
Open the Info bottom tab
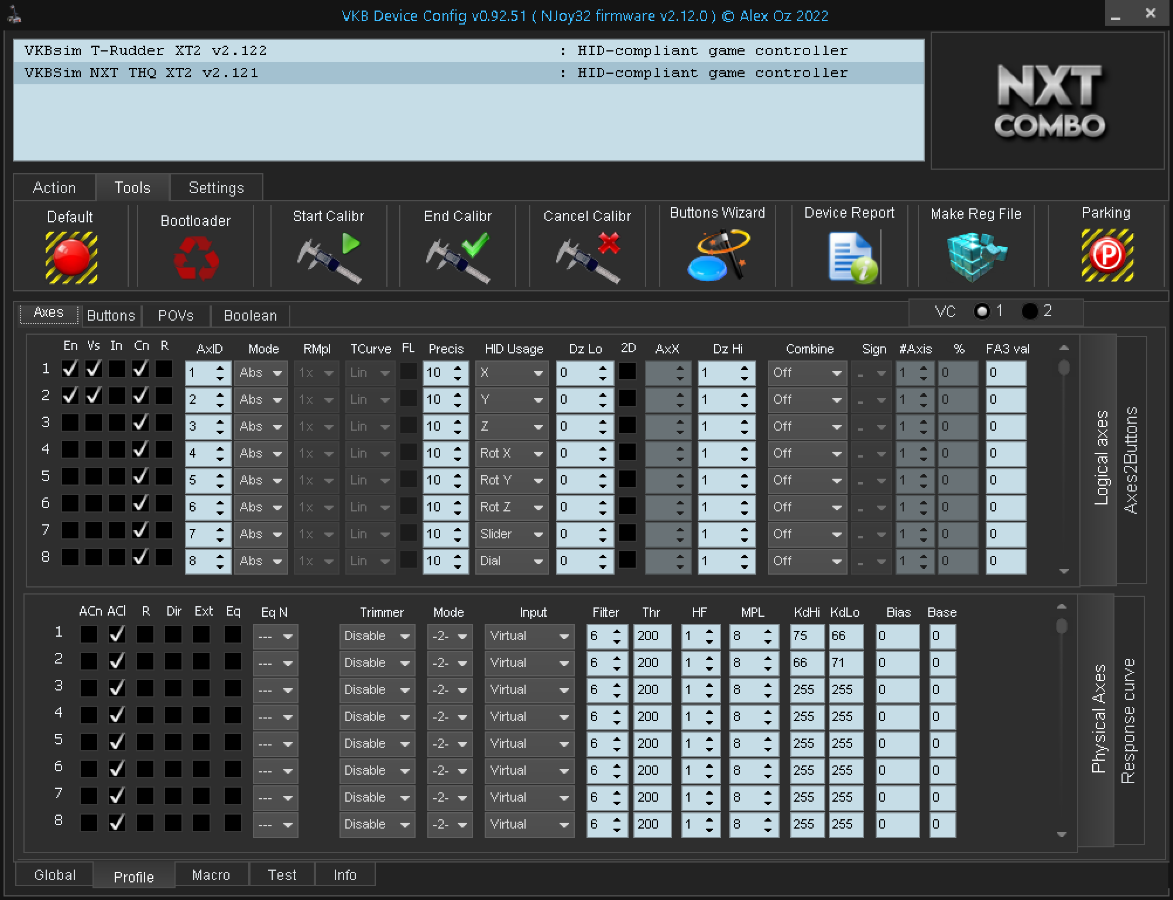click(x=345, y=875)
